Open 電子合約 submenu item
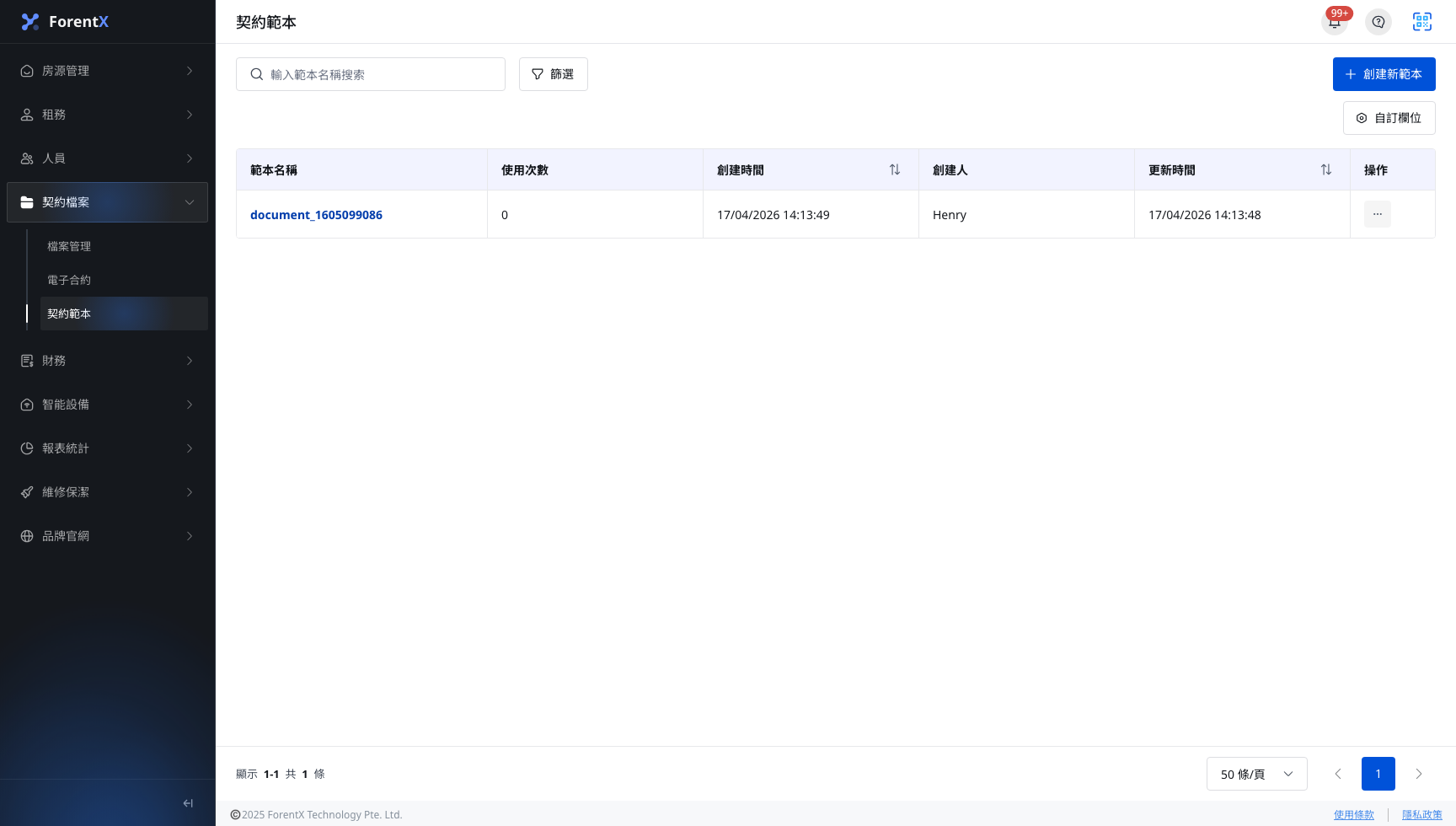 point(124,280)
